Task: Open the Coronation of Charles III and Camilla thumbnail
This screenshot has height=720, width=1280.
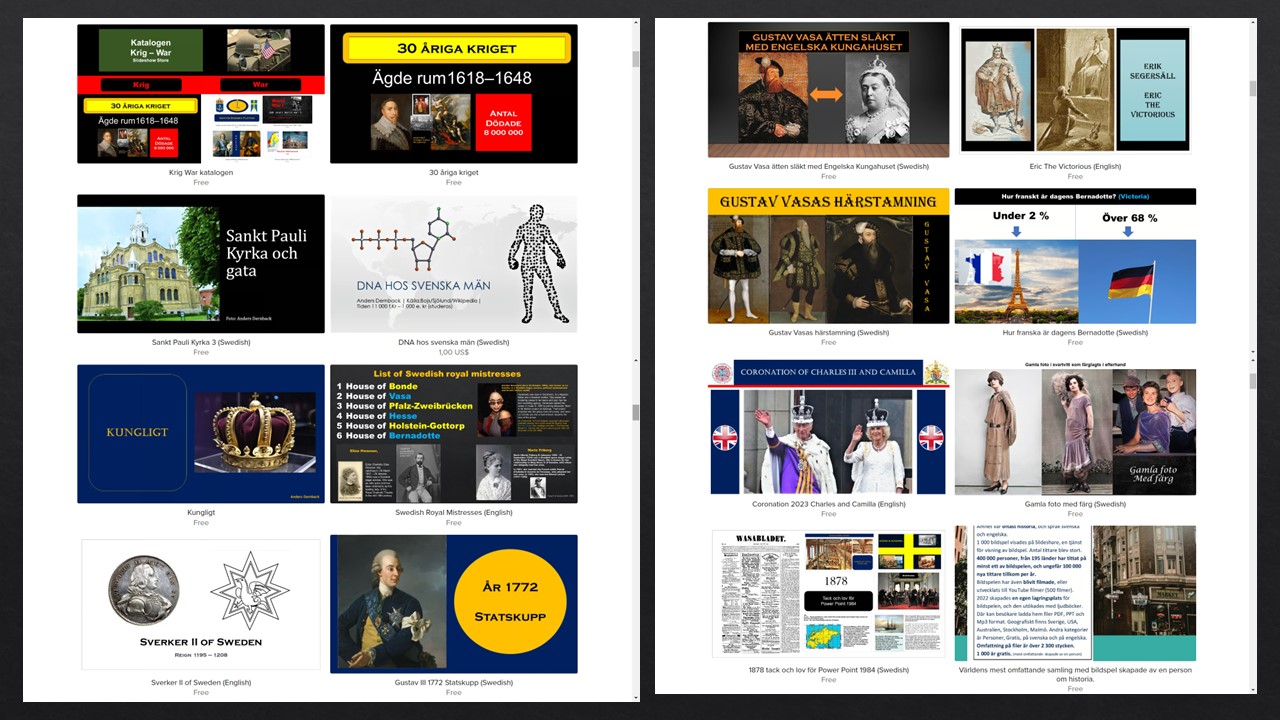Action: 828,428
